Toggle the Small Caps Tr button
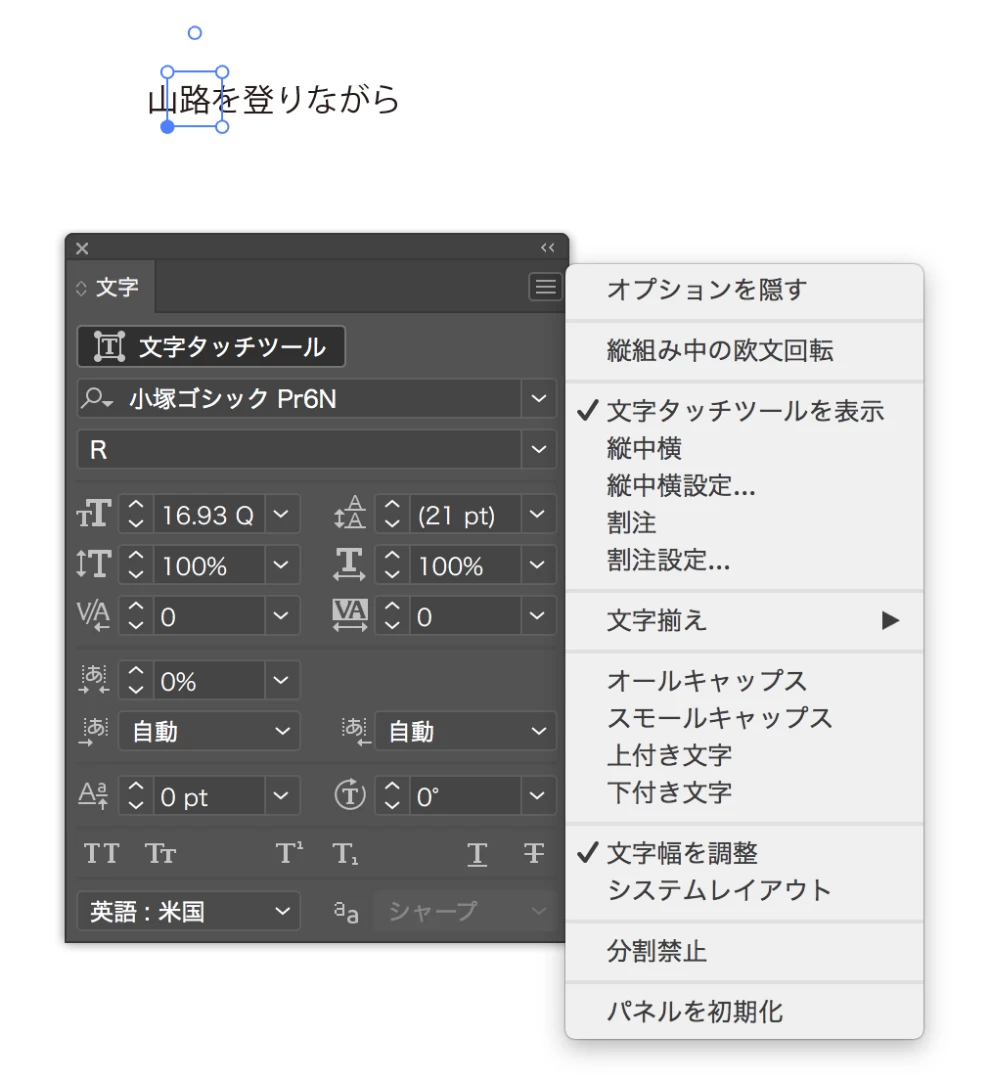Viewport: 988px width, 1080px height. click(x=161, y=853)
